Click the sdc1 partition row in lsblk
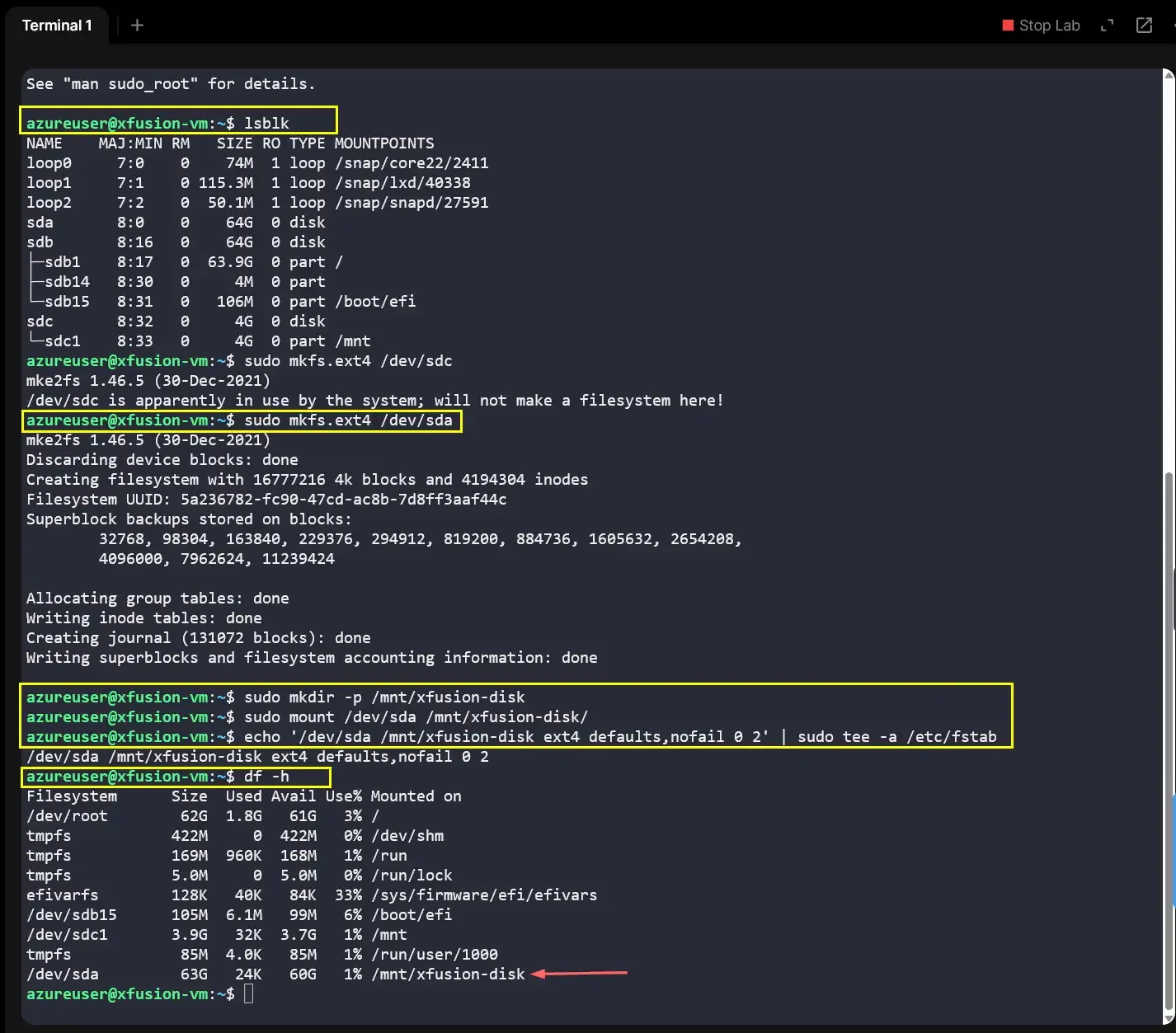1176x1033 pixels. (x=199, y=341)
